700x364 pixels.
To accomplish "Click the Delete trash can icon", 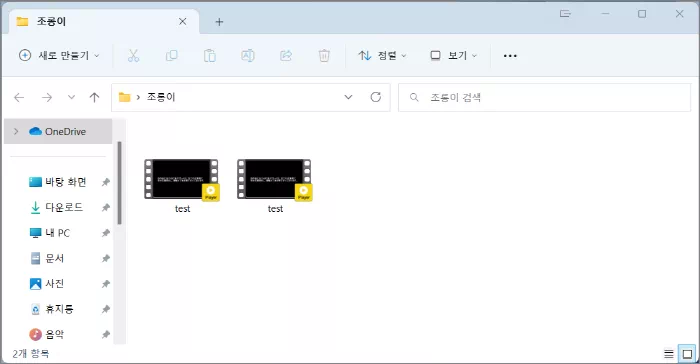I will (324, 56).
